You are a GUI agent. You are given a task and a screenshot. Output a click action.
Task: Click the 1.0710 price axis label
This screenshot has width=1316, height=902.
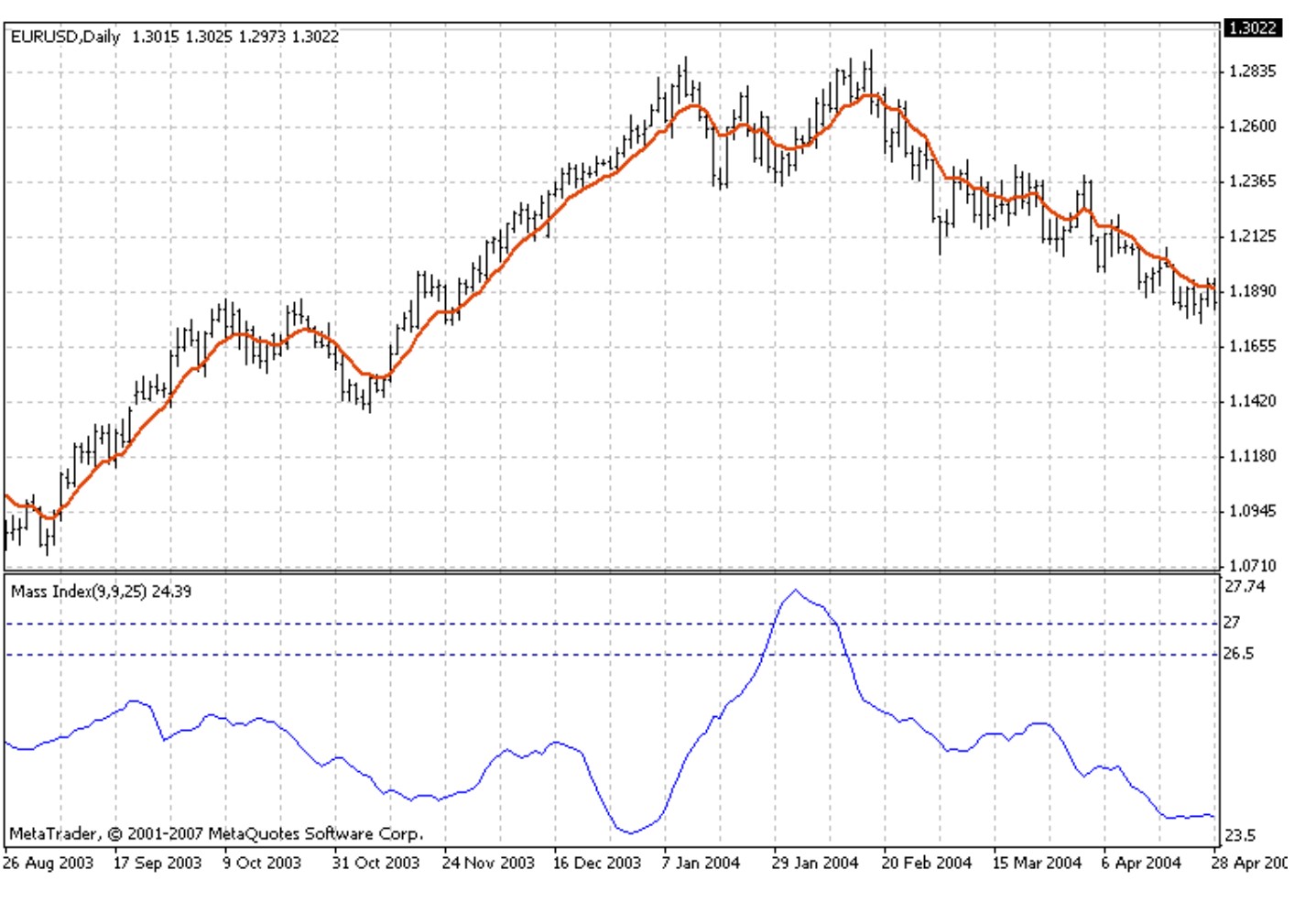point(1252,566)
